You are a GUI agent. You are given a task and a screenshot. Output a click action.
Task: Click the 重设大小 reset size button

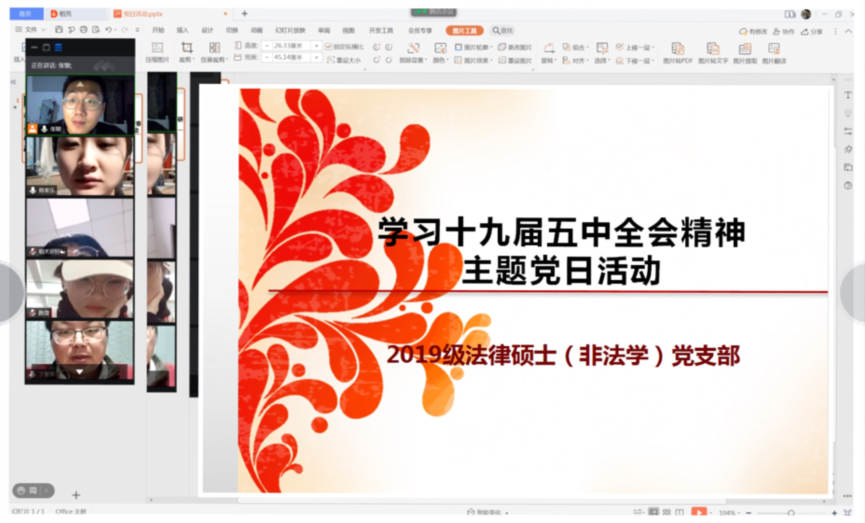point(344,59)
